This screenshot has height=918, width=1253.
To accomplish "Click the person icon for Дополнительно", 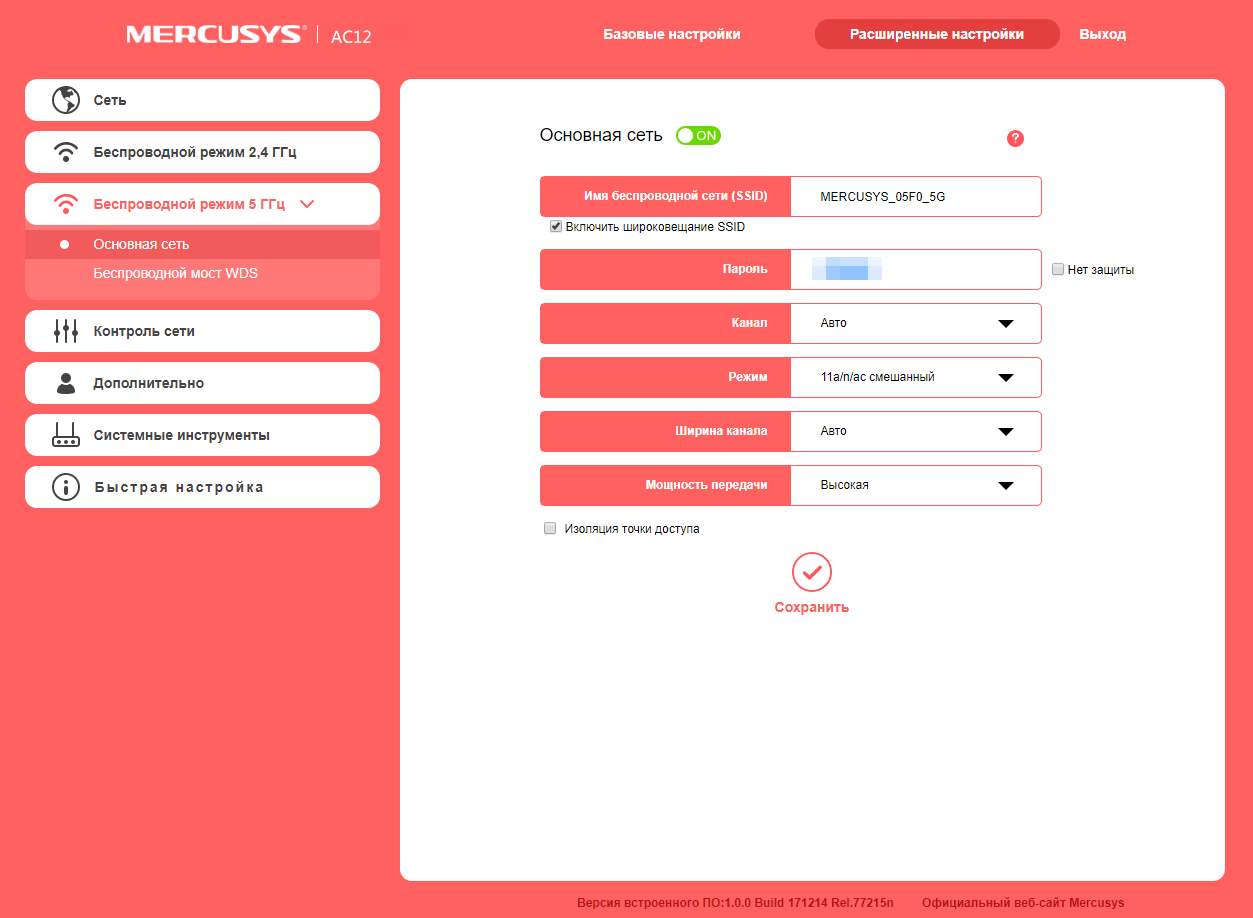I will coord(66,383).
